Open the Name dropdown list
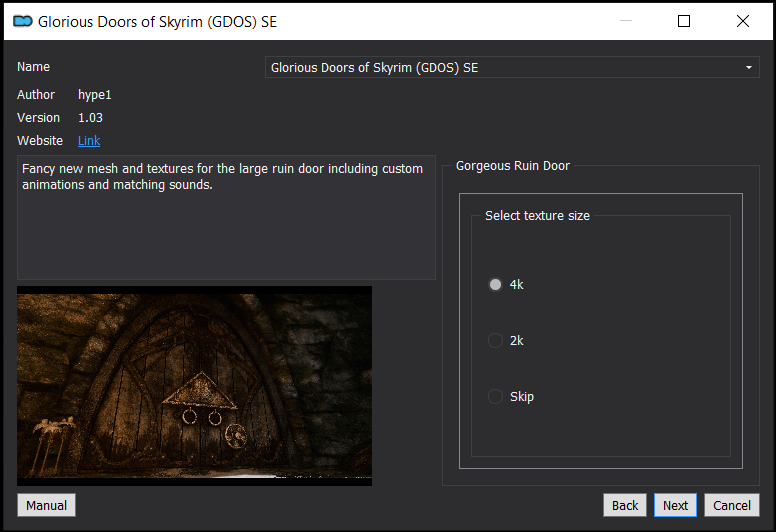 tap(512, 67)
